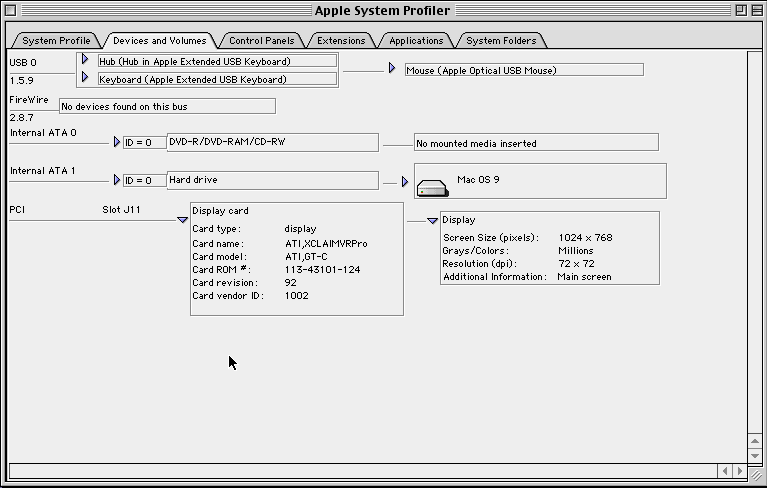
Task: Expand the Hard drive ID triangle
Action: tap(116, 180)
